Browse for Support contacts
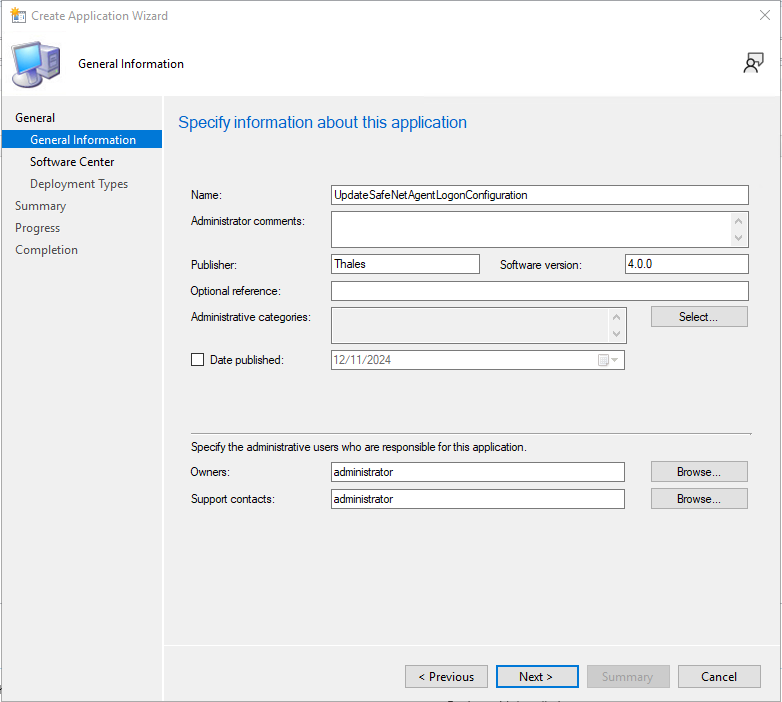This screenshot has height=702, width=782. coord(699,499)
